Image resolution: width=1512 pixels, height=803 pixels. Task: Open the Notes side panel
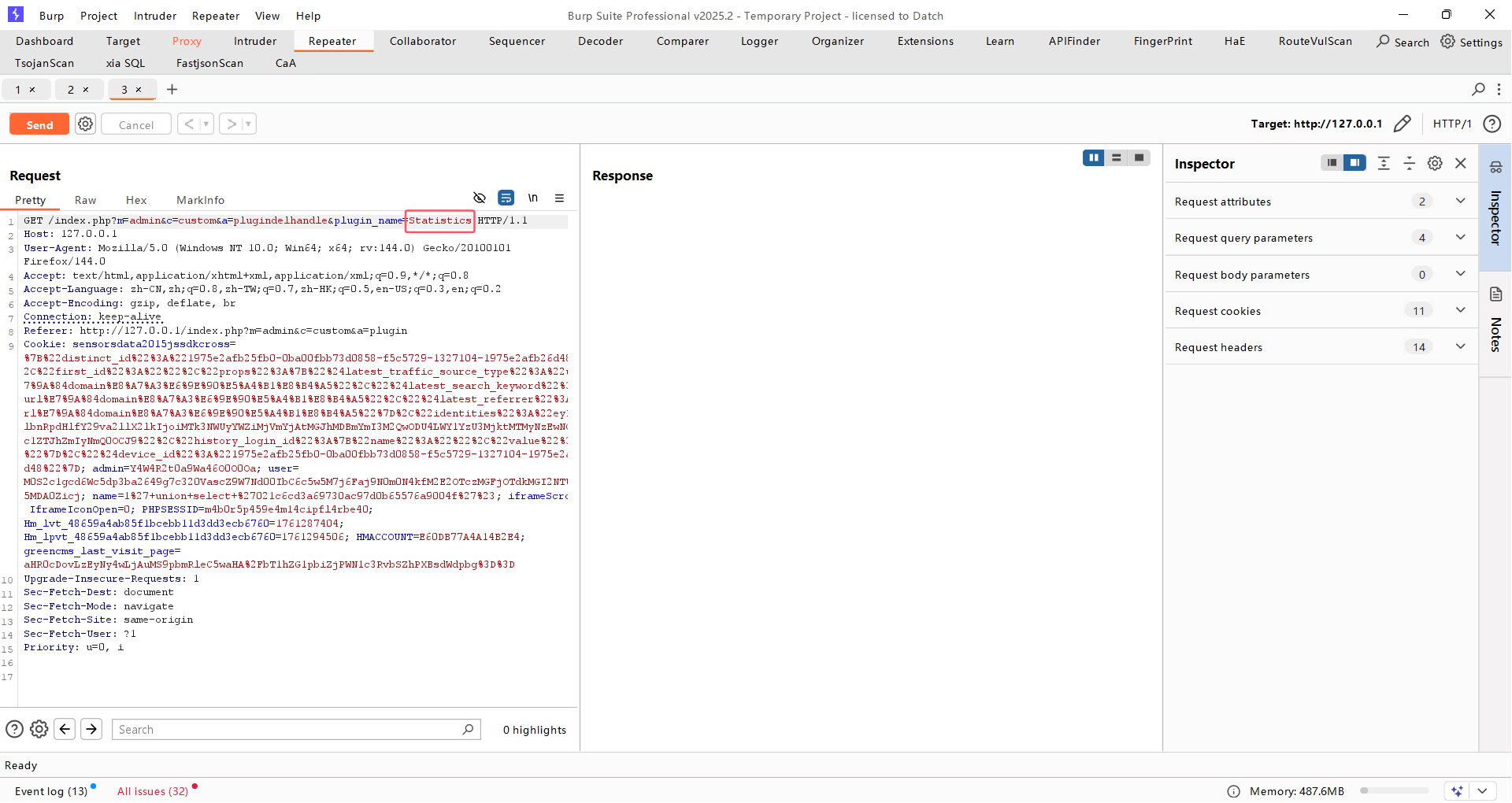[1495, 323]
